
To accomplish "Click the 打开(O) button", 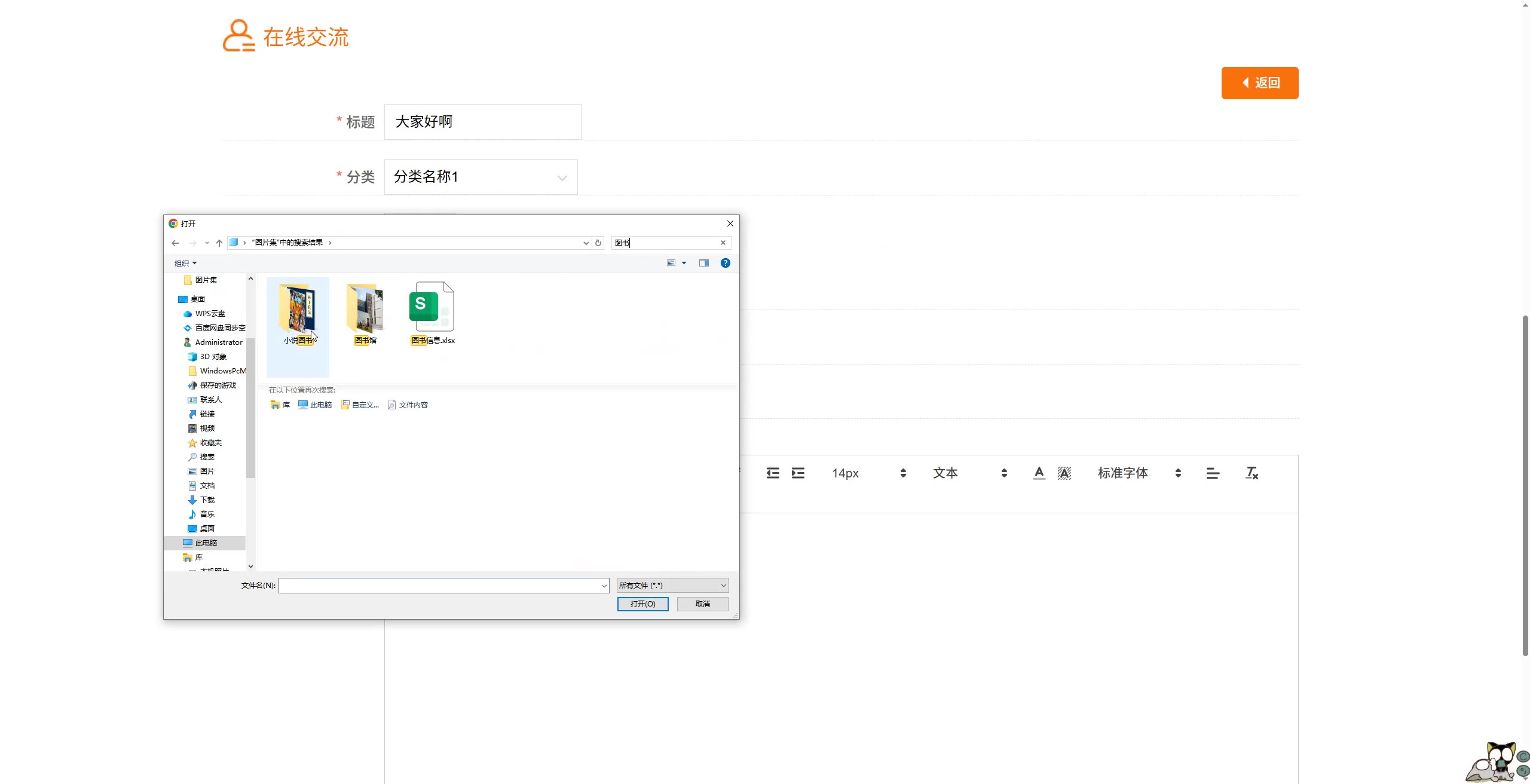I will [642, 604].
